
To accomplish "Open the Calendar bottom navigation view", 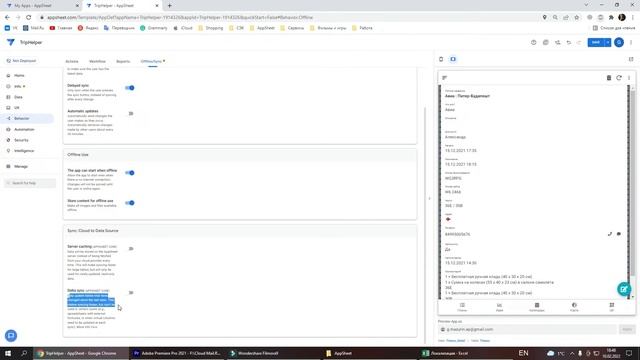I will coord(537,307).
